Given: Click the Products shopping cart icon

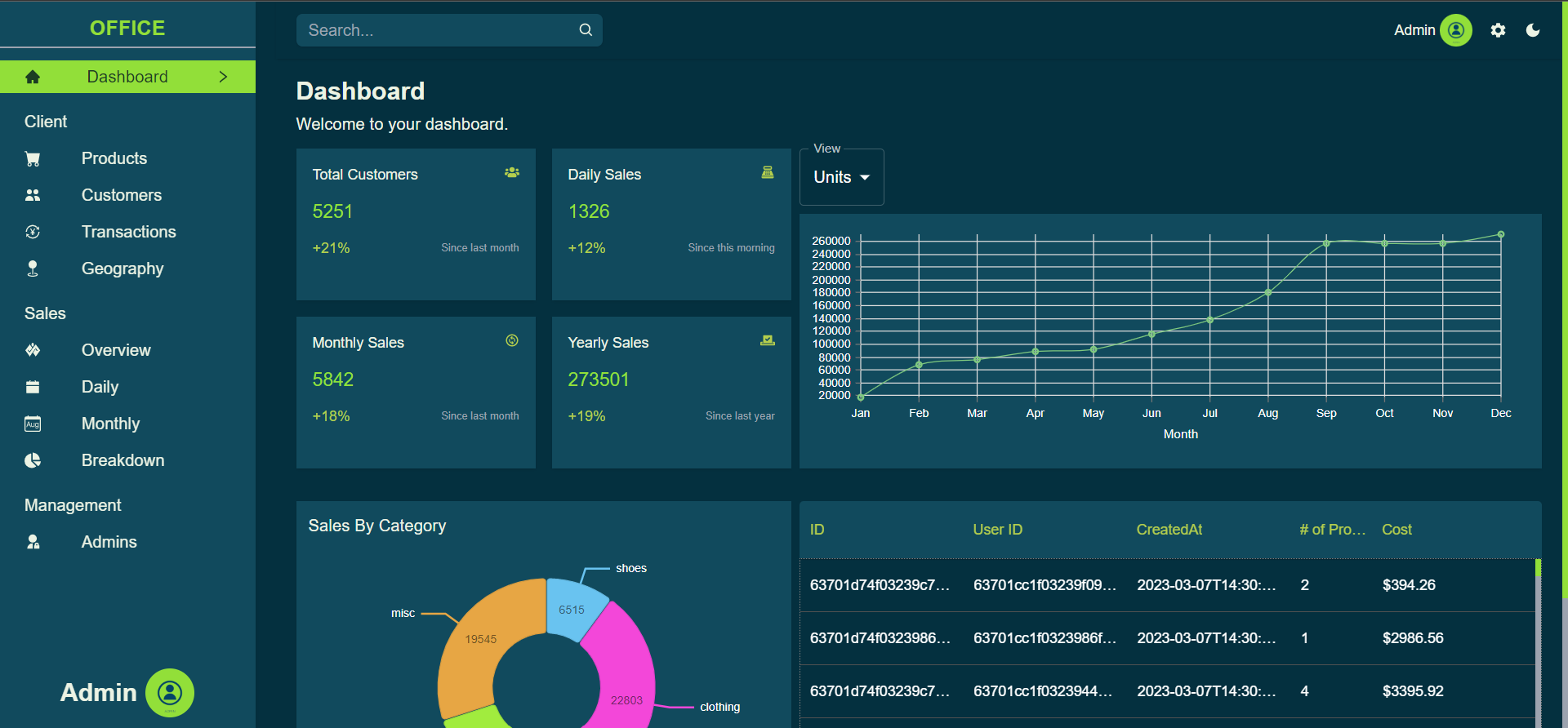Looking at the screenshot, I should (x=33, y=158).
